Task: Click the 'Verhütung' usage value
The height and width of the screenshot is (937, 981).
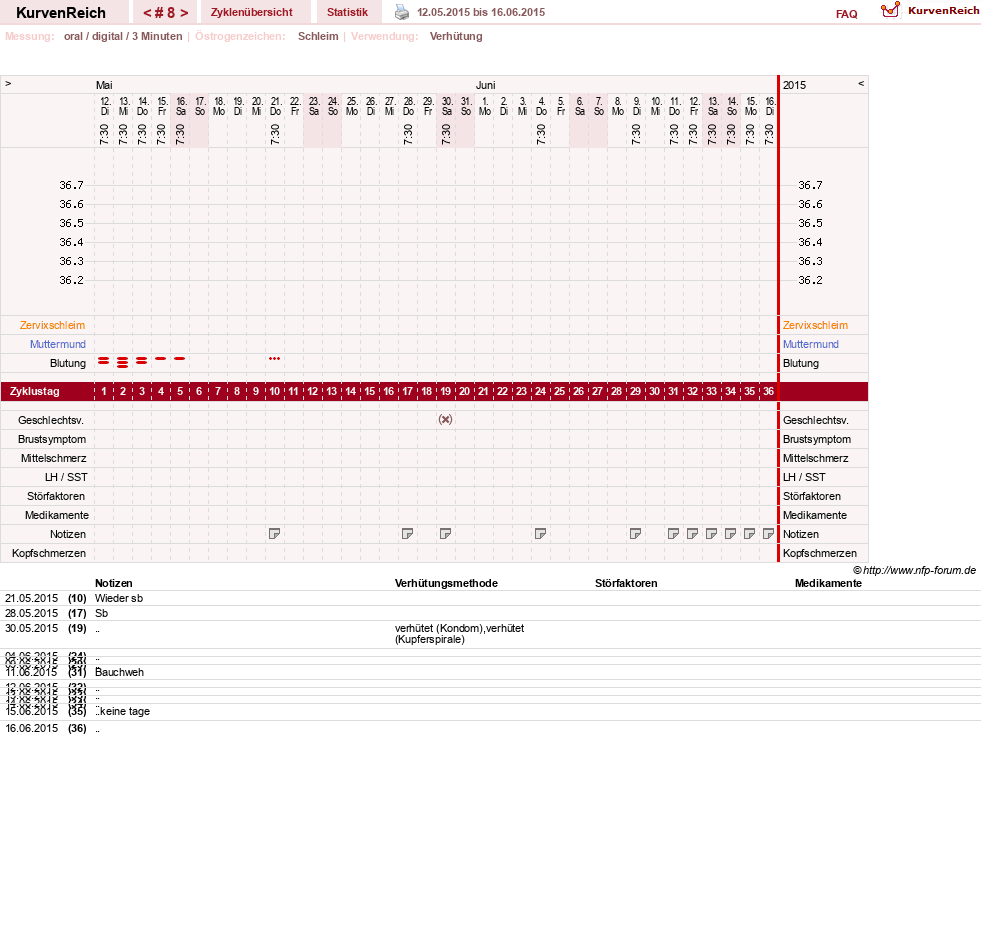Action: (x=456, y=36)
